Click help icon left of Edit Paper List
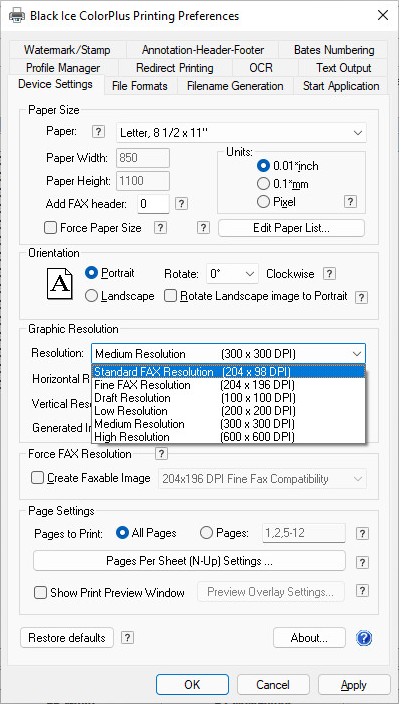The height and width of the screenshot is (704, 399). (x=203, y=228)
